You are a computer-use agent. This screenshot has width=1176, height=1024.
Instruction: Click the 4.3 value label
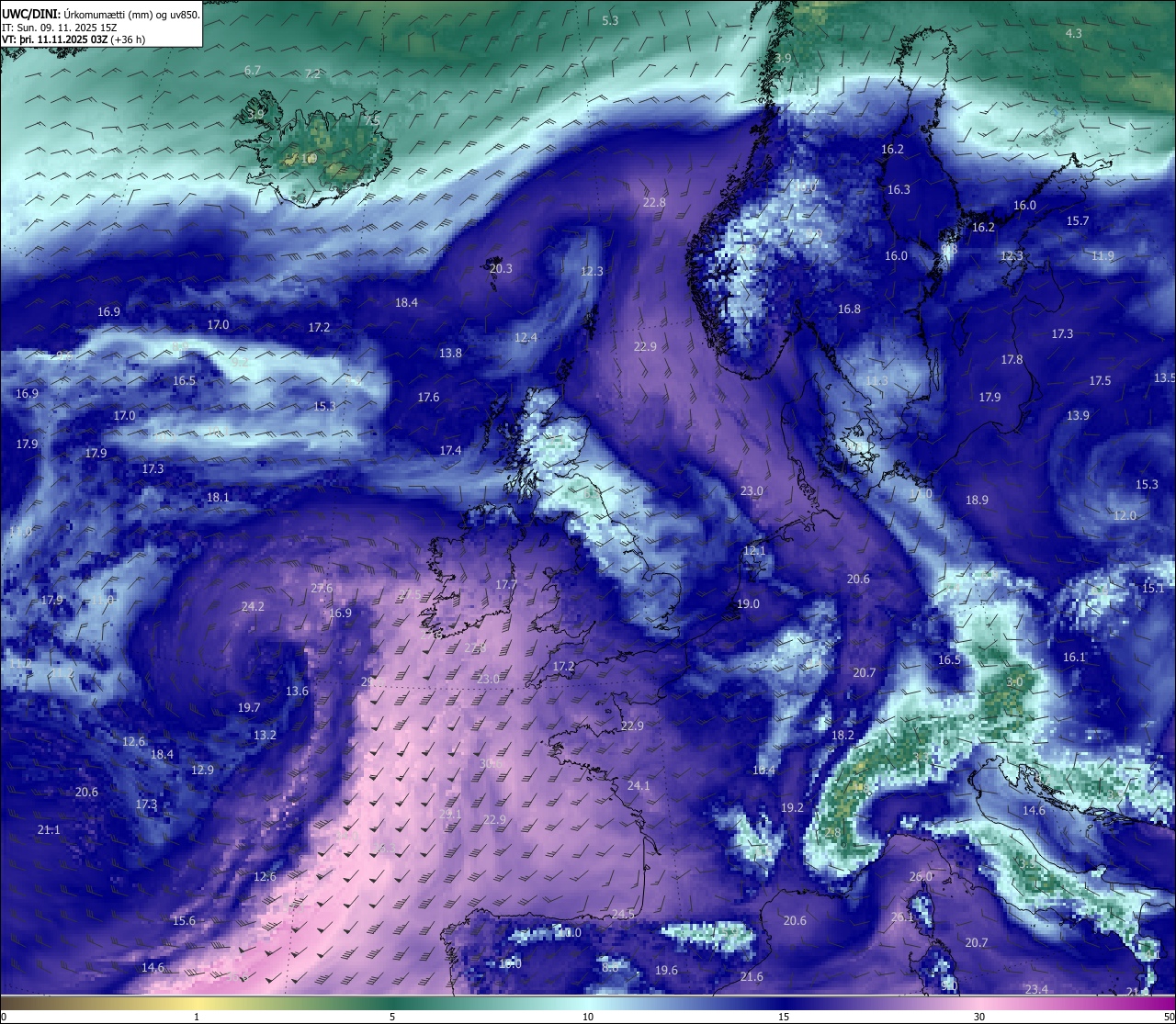pos(1073,33)
